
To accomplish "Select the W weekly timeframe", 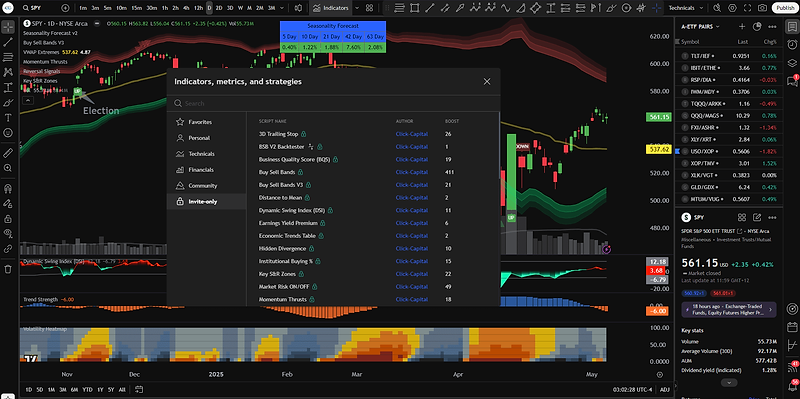I will (x=241, y=8).
